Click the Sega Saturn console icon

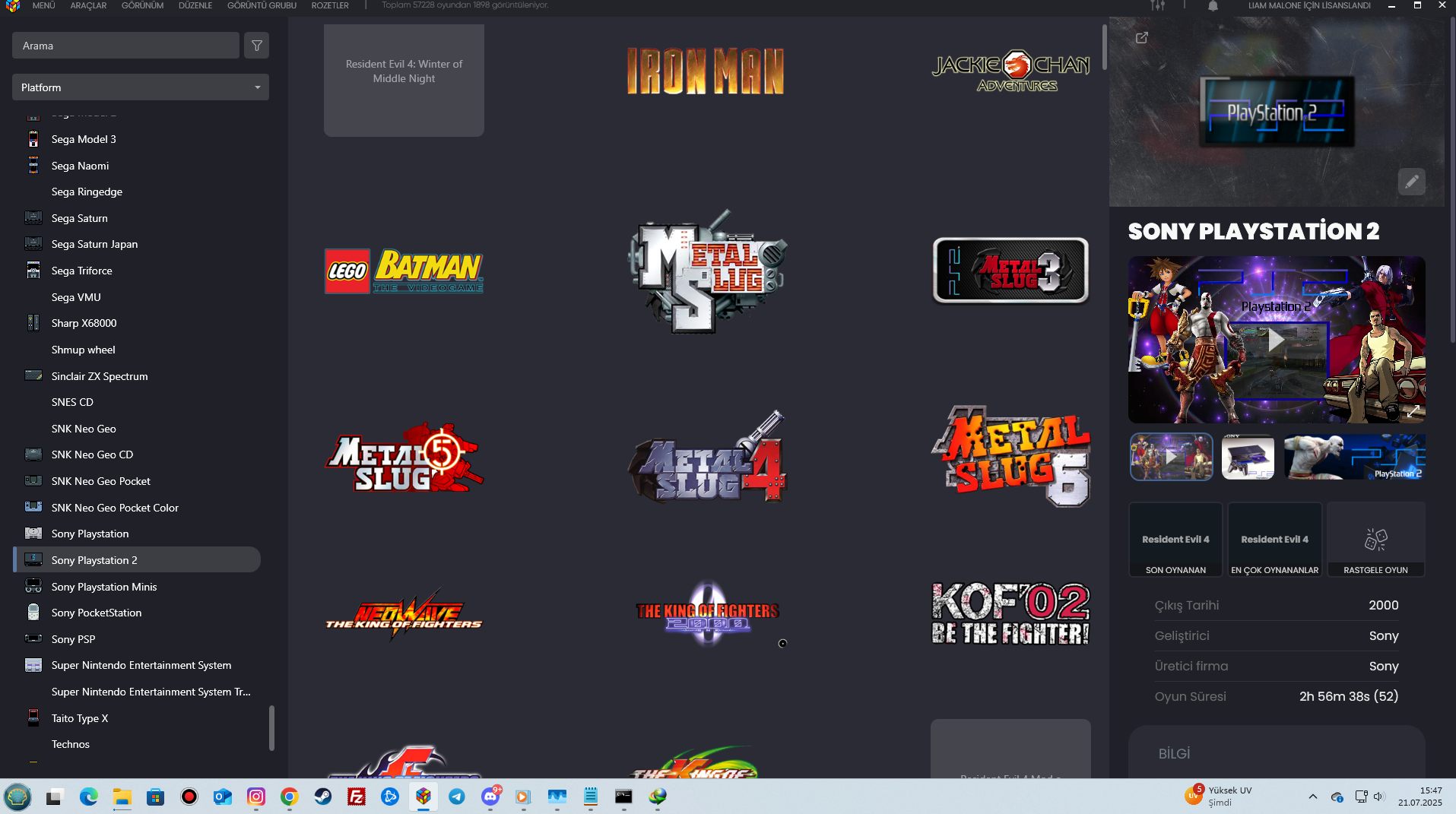coord(33,218)
